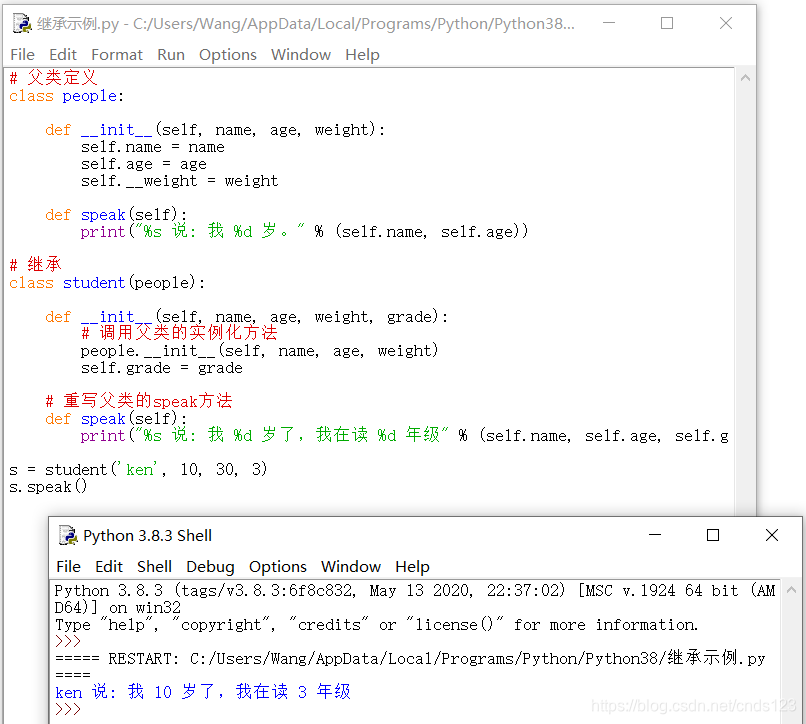Click 'def __init__(self, name, age, weight):' line
This screenshot has height=724, width=806.
(x=215, y=130)
